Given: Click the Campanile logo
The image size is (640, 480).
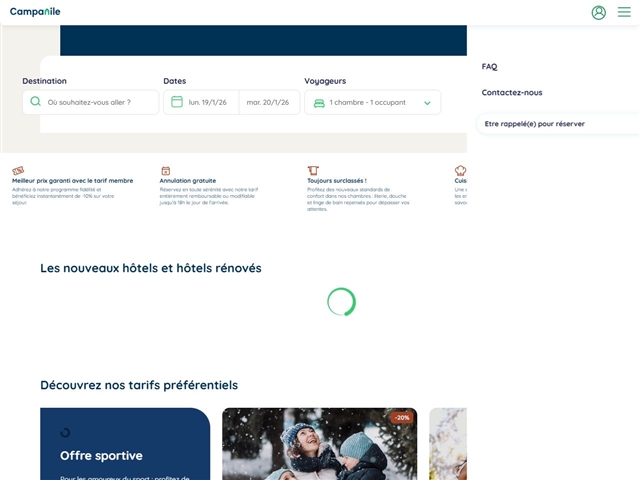Looking at the screenshot, I should coord(35,12).
